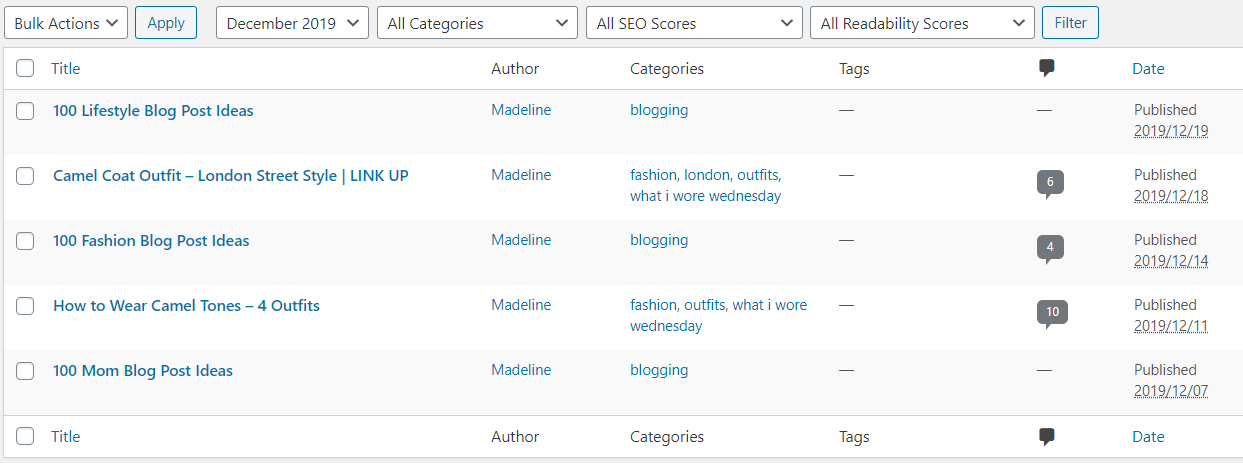Open the post 100 Lifestyle Blog Post Ideas
Viewport: 1243px width, 463px height.
153,111
